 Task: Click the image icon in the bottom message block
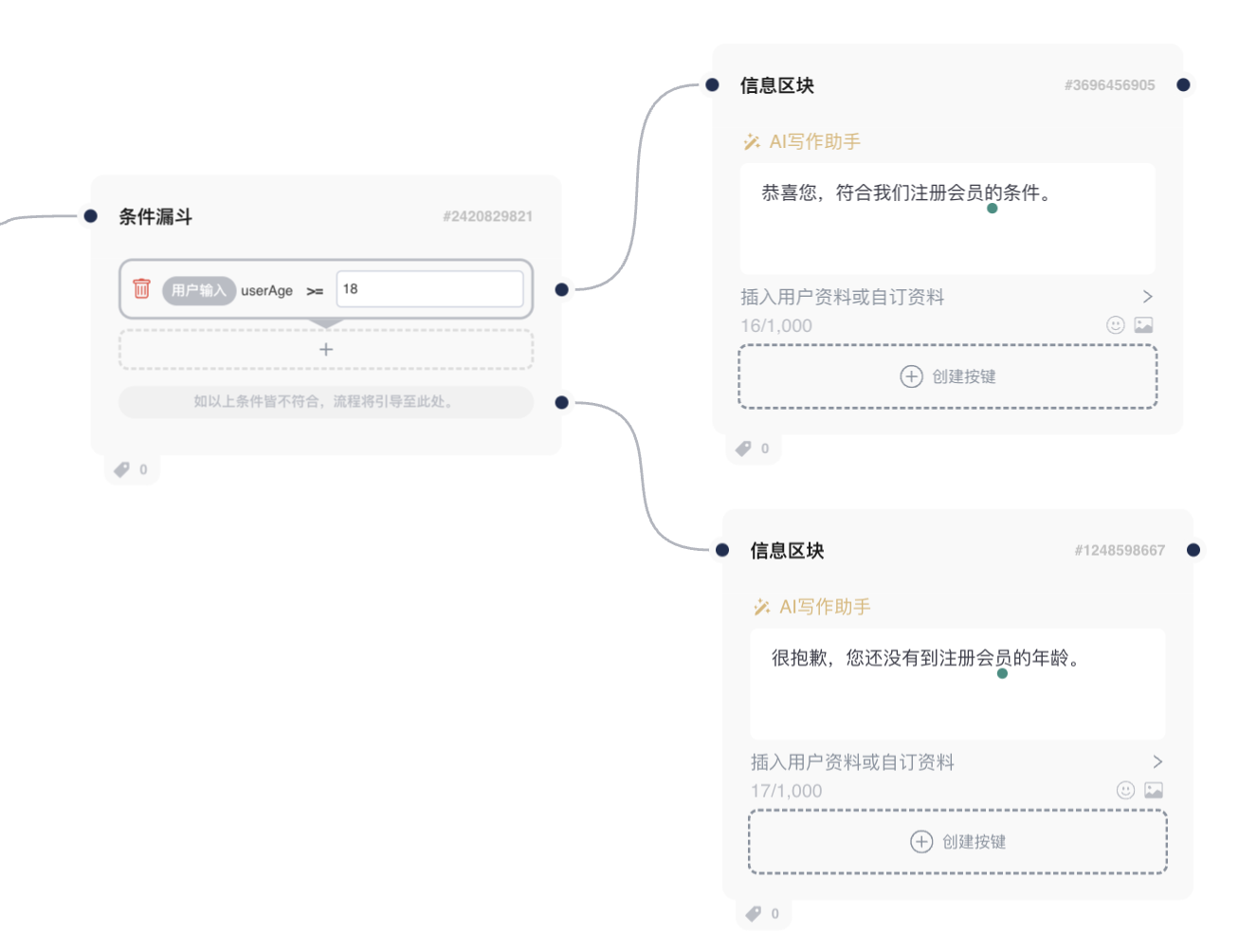(1154, 790)
